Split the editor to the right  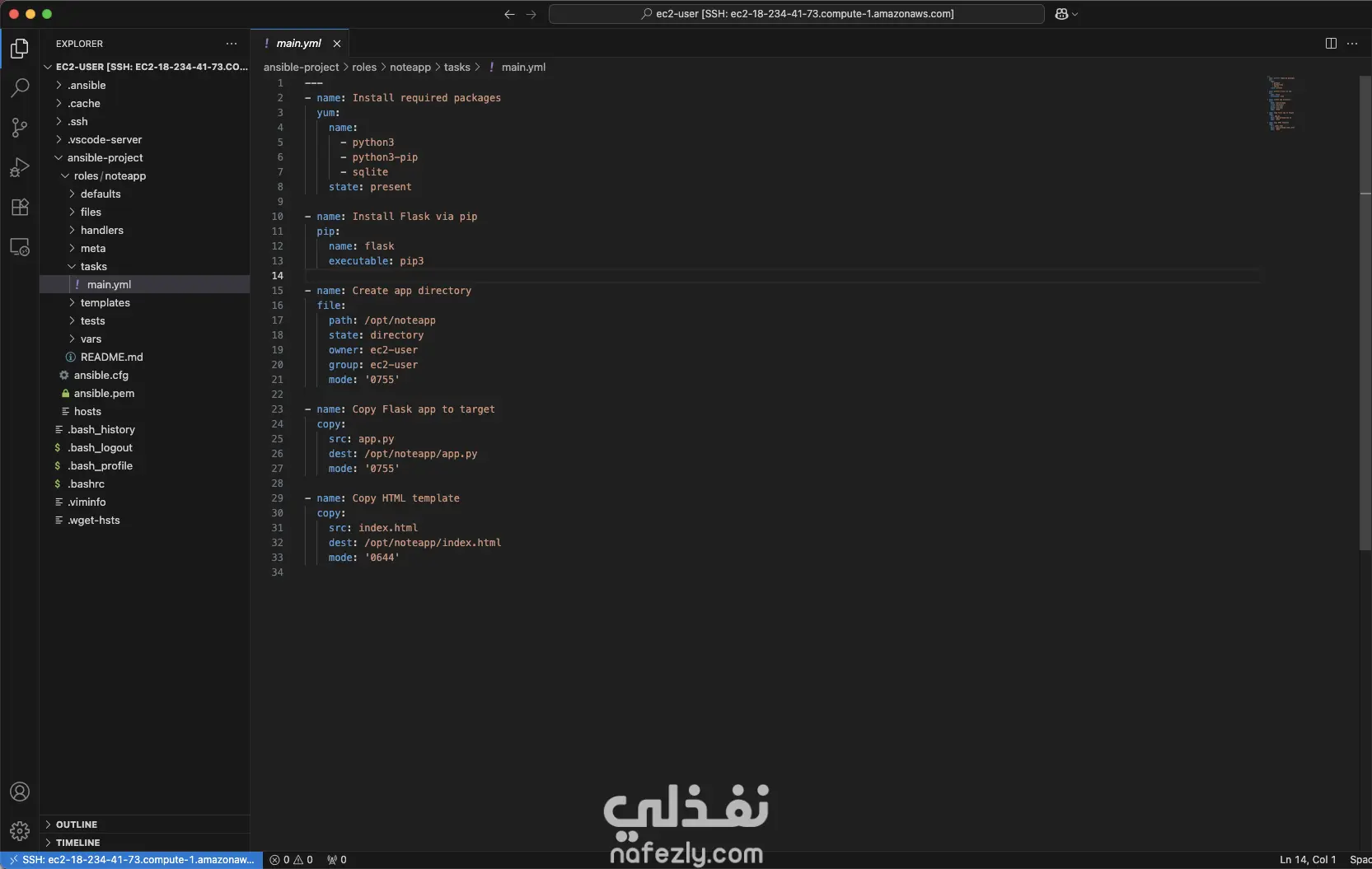[1331, 43]
